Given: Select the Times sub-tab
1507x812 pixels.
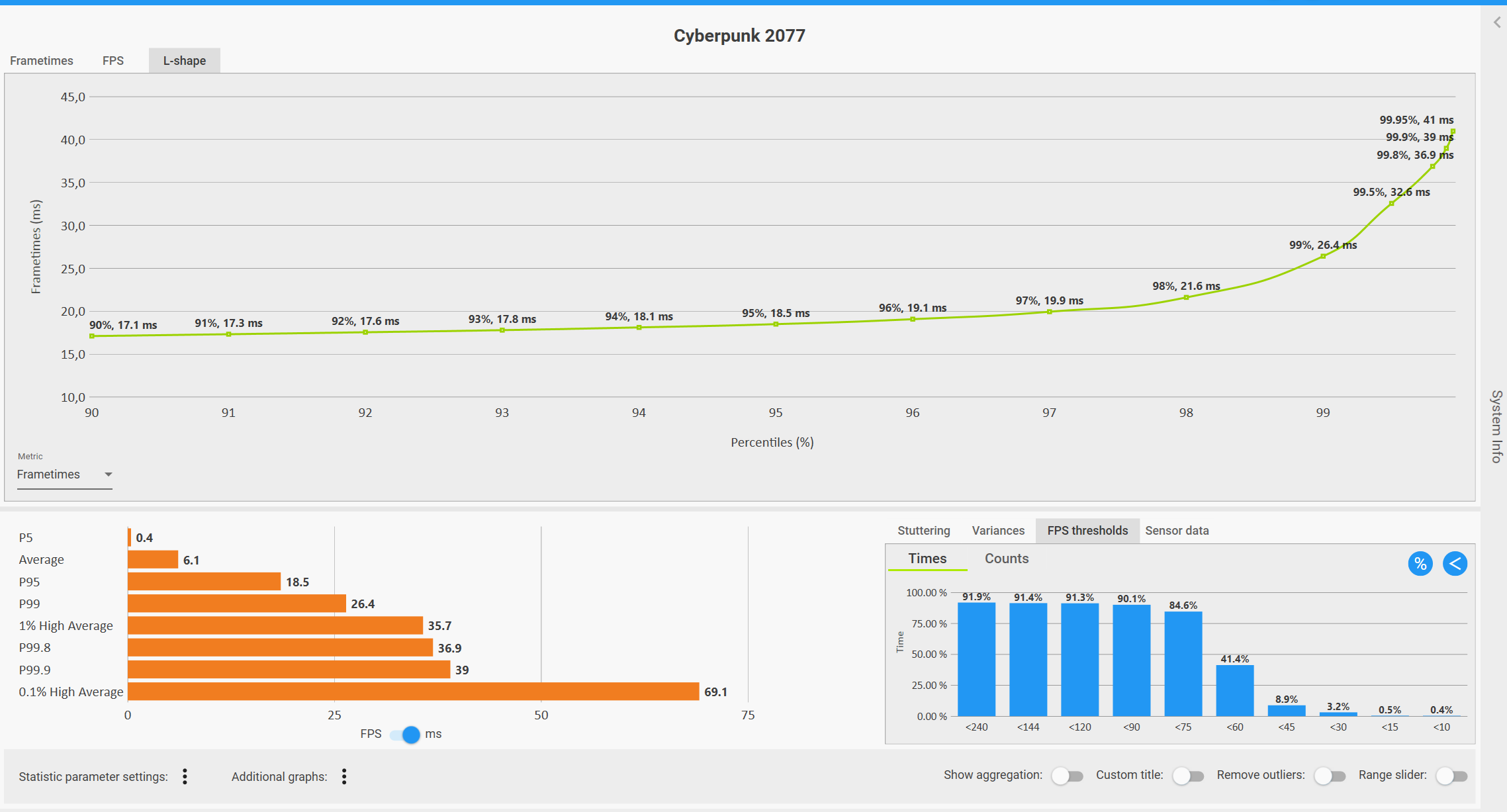Looking at the screenshot, I should [x=927, y=559].
